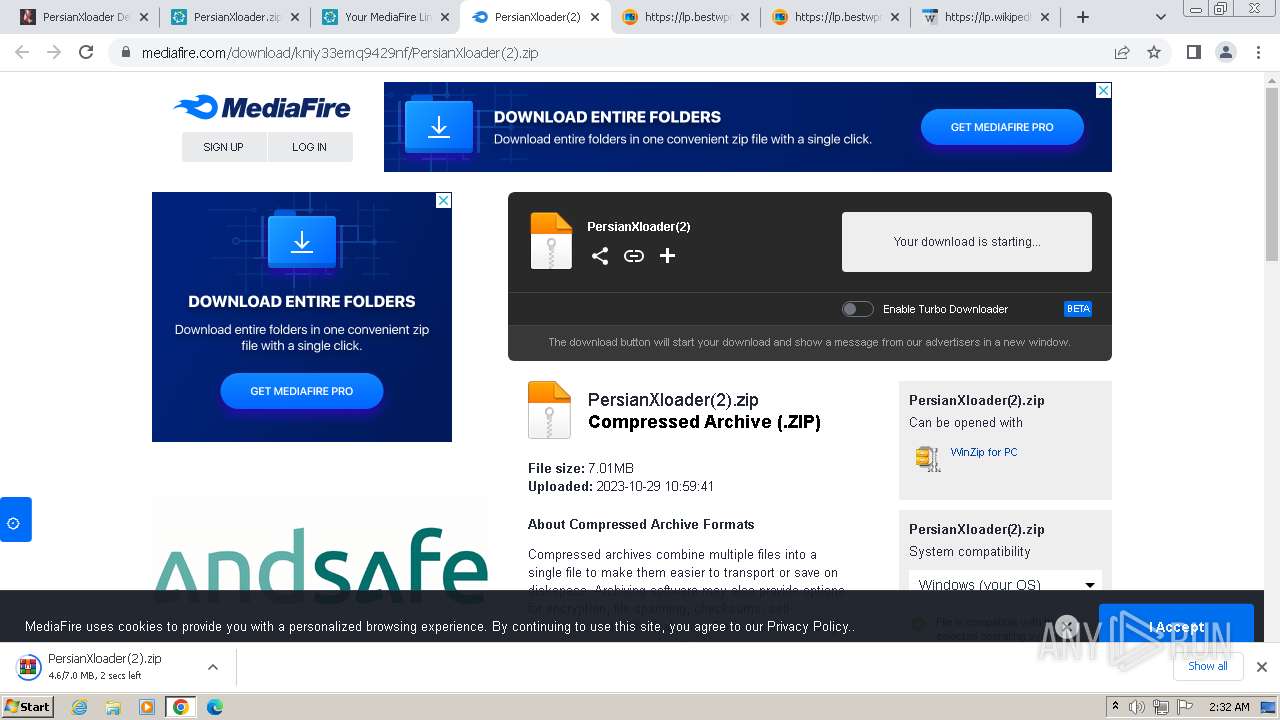Switch to Your MediaFire Link tab
The width and height of the screenshot is (1280, 720).
pos(386,17)
